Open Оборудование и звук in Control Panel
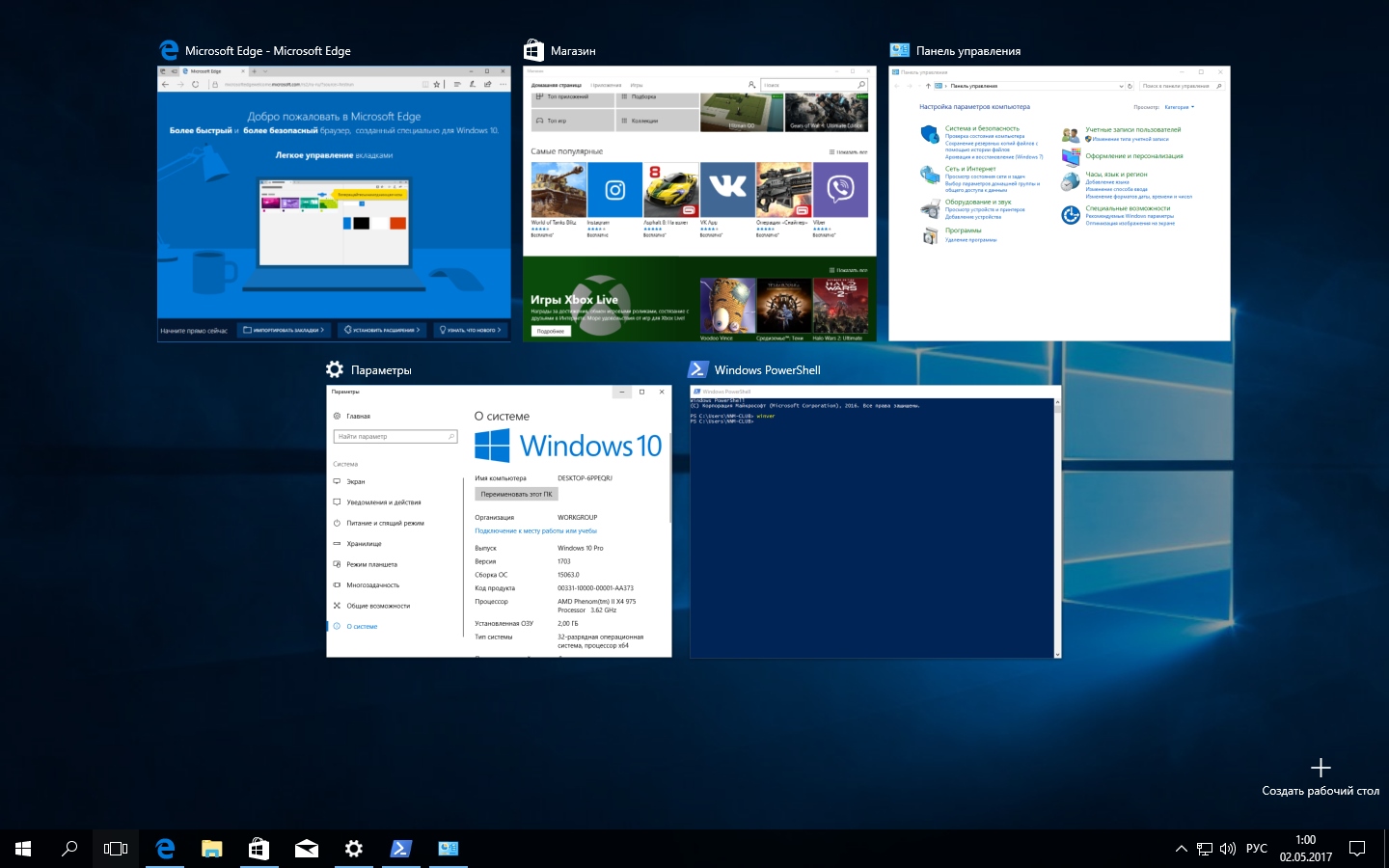 coord(978,203)
